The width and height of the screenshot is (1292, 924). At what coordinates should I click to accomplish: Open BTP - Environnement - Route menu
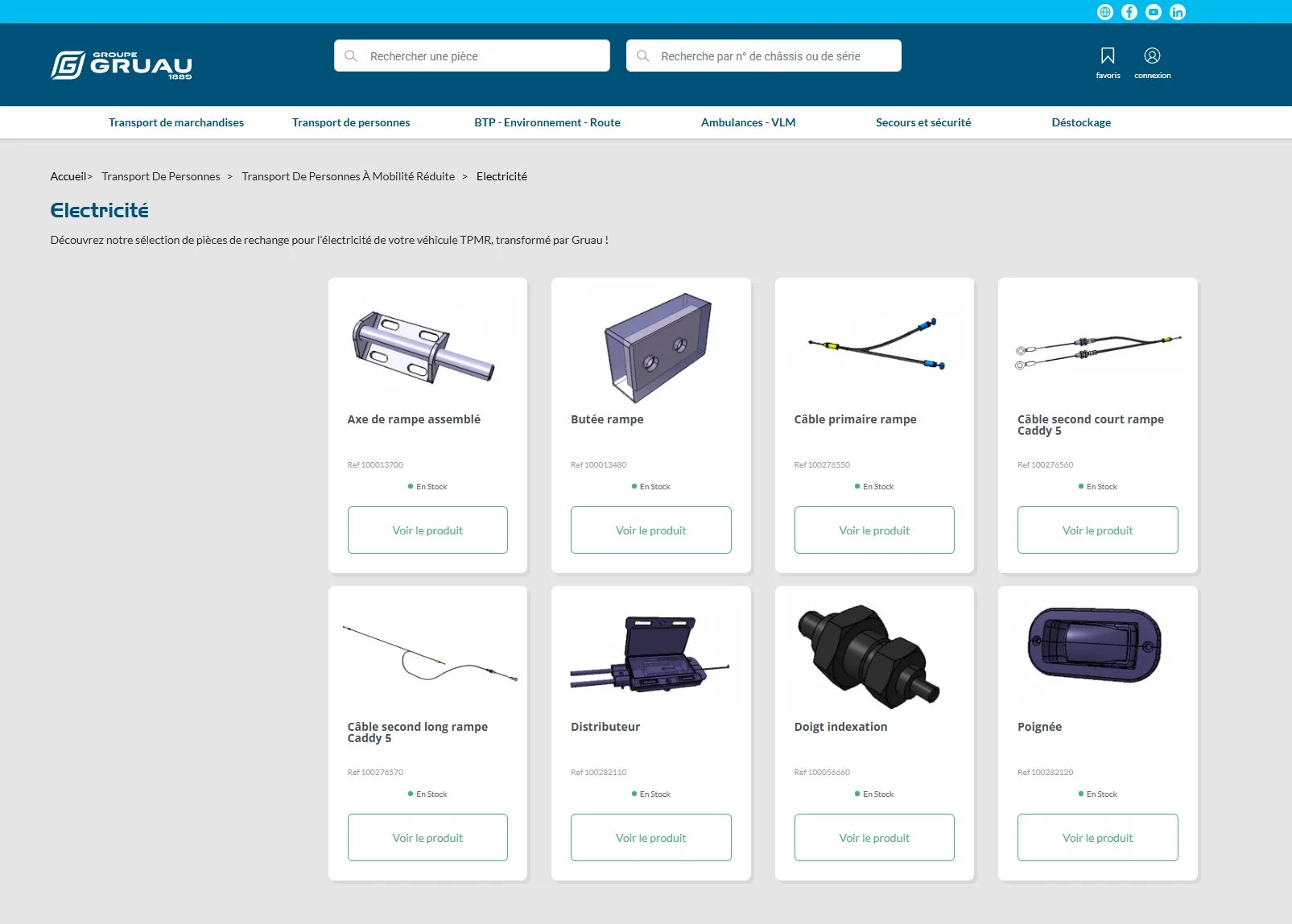547,122
